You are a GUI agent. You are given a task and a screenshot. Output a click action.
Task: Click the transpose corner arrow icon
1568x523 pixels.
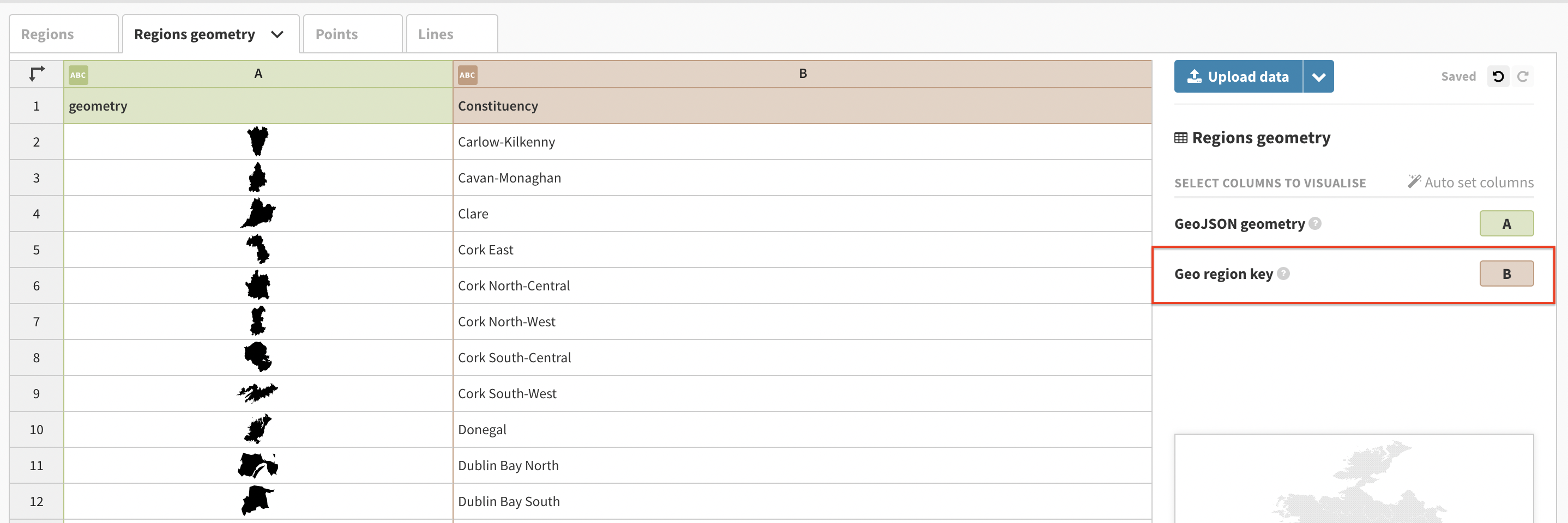click(37, 74)
